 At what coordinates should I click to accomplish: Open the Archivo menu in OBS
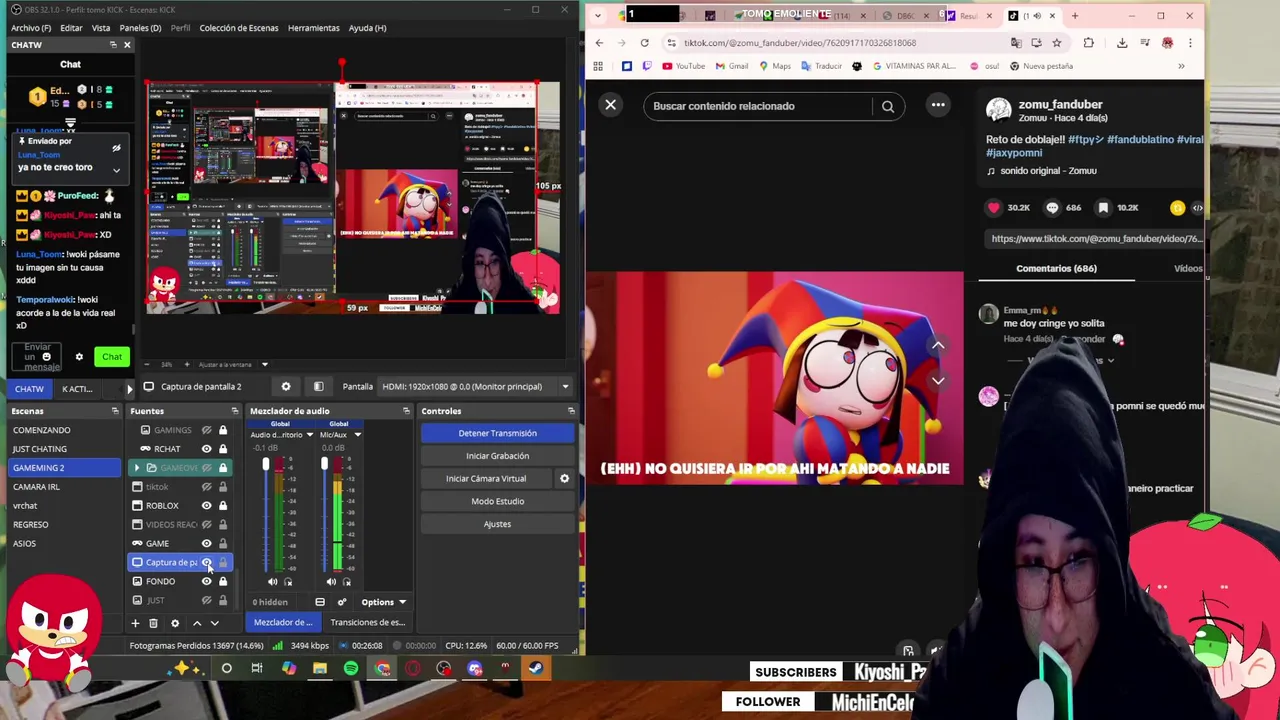click(x=31, y=28)
